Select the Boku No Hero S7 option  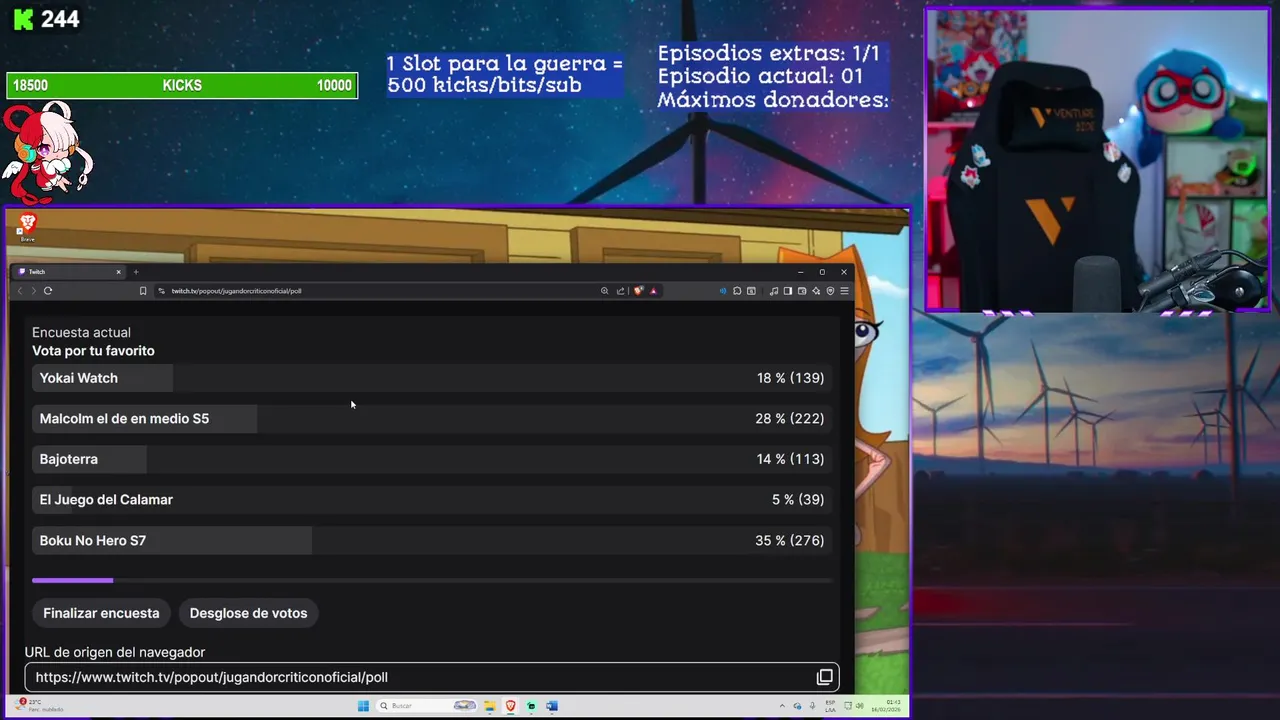pos(432,540)
